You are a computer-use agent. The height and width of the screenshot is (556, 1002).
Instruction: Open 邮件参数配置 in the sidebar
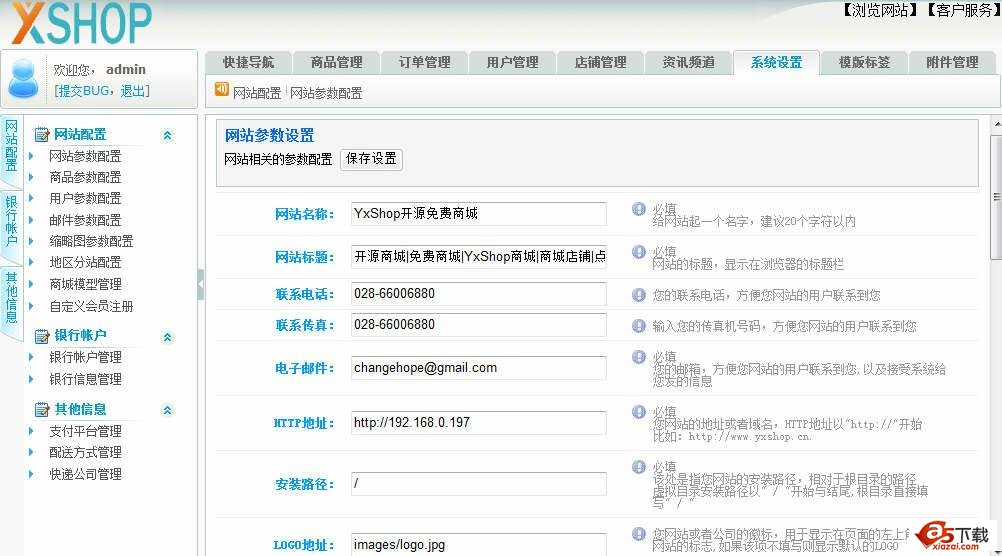point(85,220)
